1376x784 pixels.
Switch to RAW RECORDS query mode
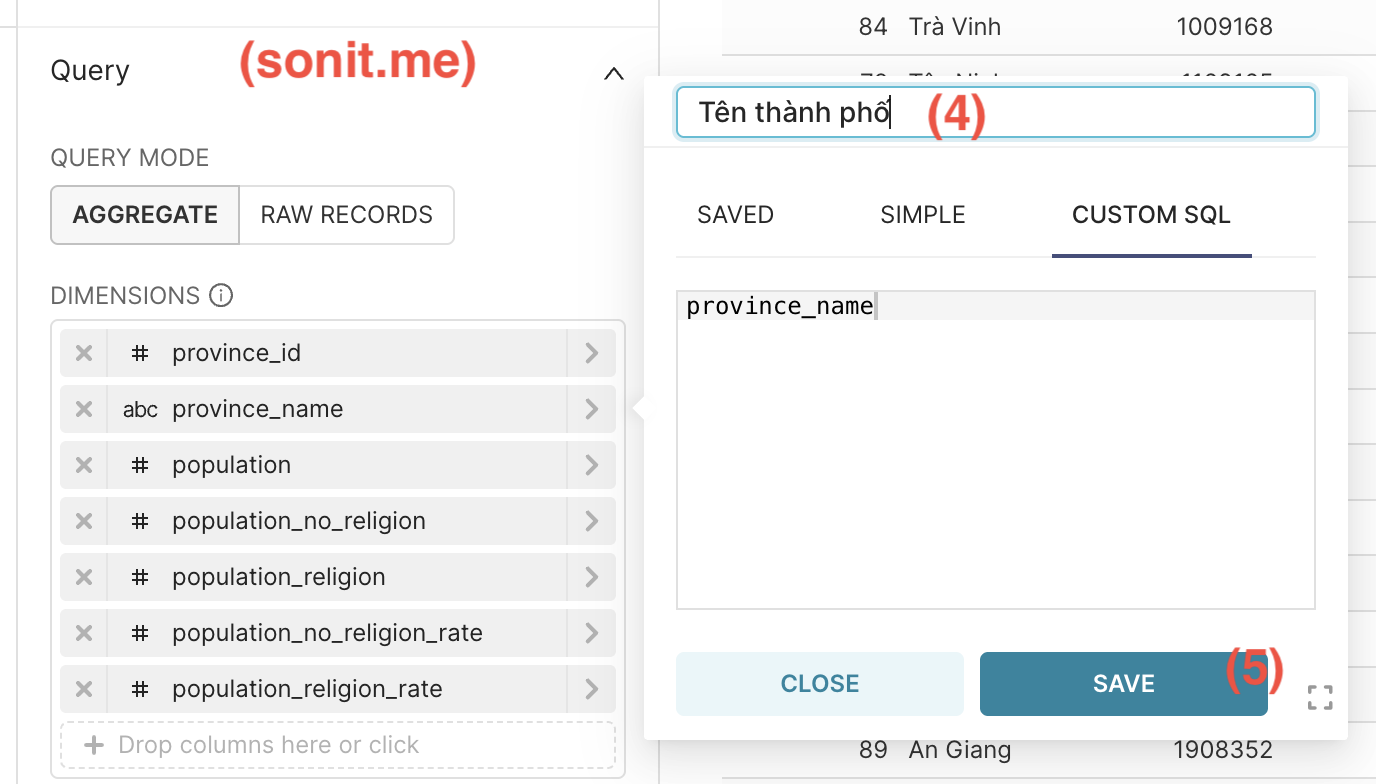(x=346, y=214)
